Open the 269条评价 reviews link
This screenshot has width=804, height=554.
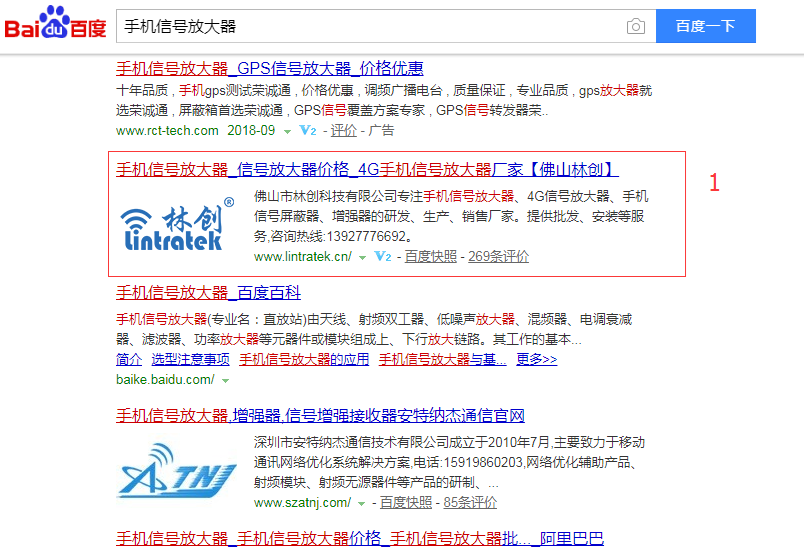pos(498,257)
